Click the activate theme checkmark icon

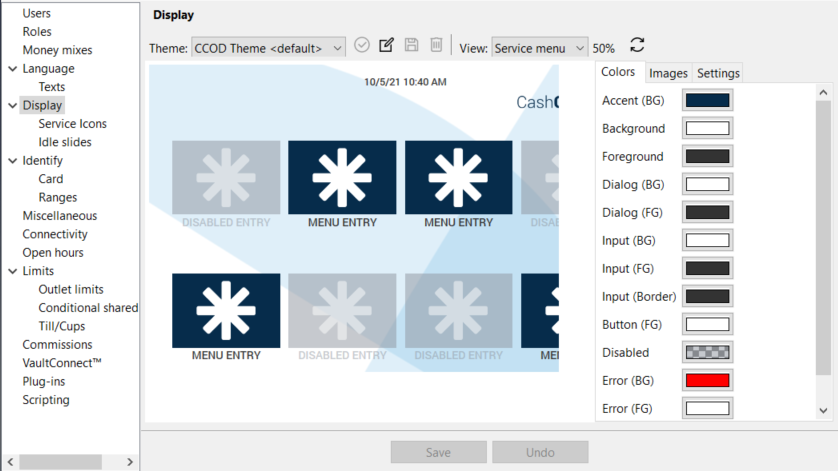tap(362, 45)
